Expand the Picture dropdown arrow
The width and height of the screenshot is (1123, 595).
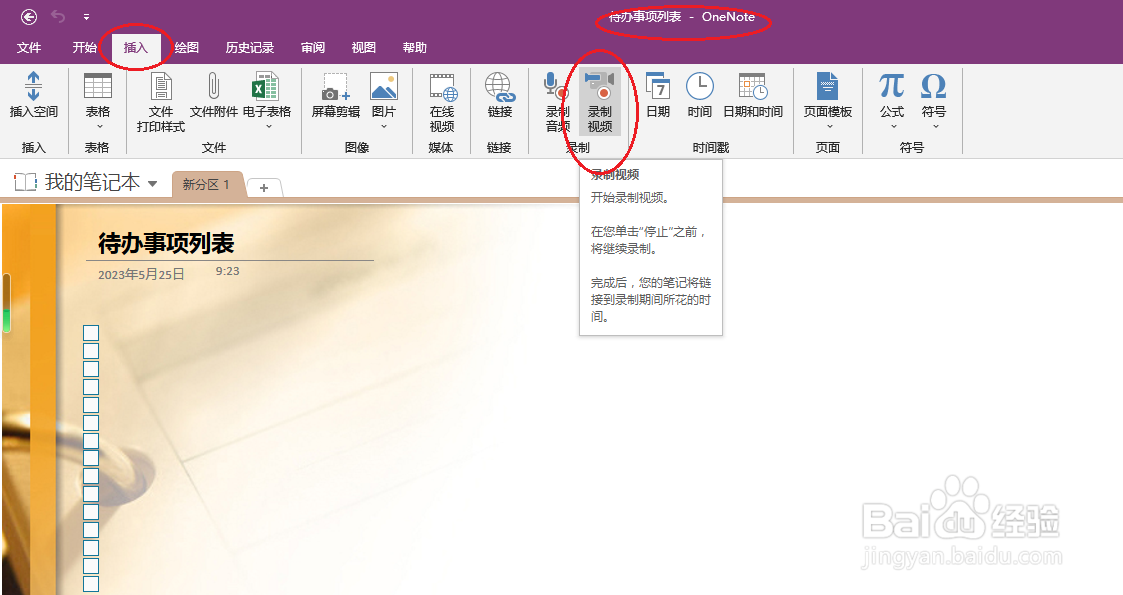click(x=384, y=127)
